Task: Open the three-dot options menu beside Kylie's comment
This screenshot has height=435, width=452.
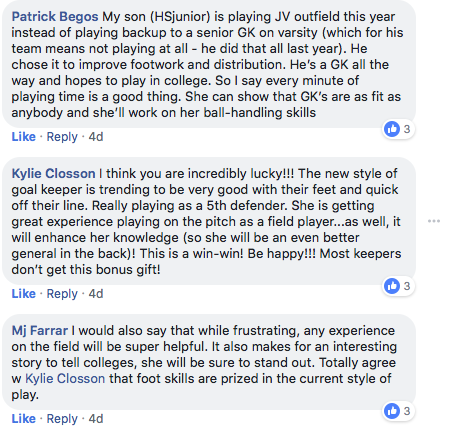Action: point(434,221)
